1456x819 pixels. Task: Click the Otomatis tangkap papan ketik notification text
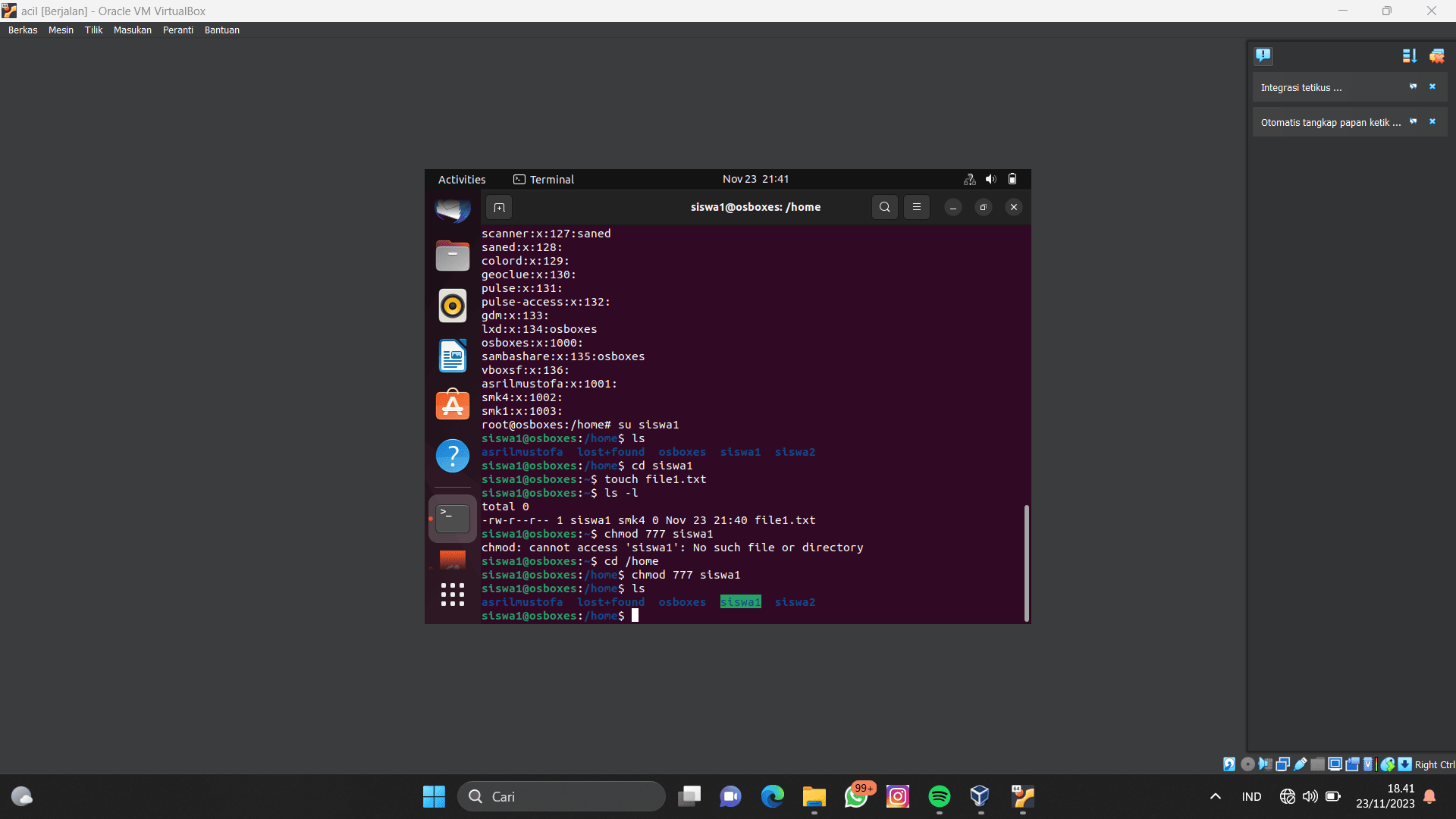pos(1331,123)
